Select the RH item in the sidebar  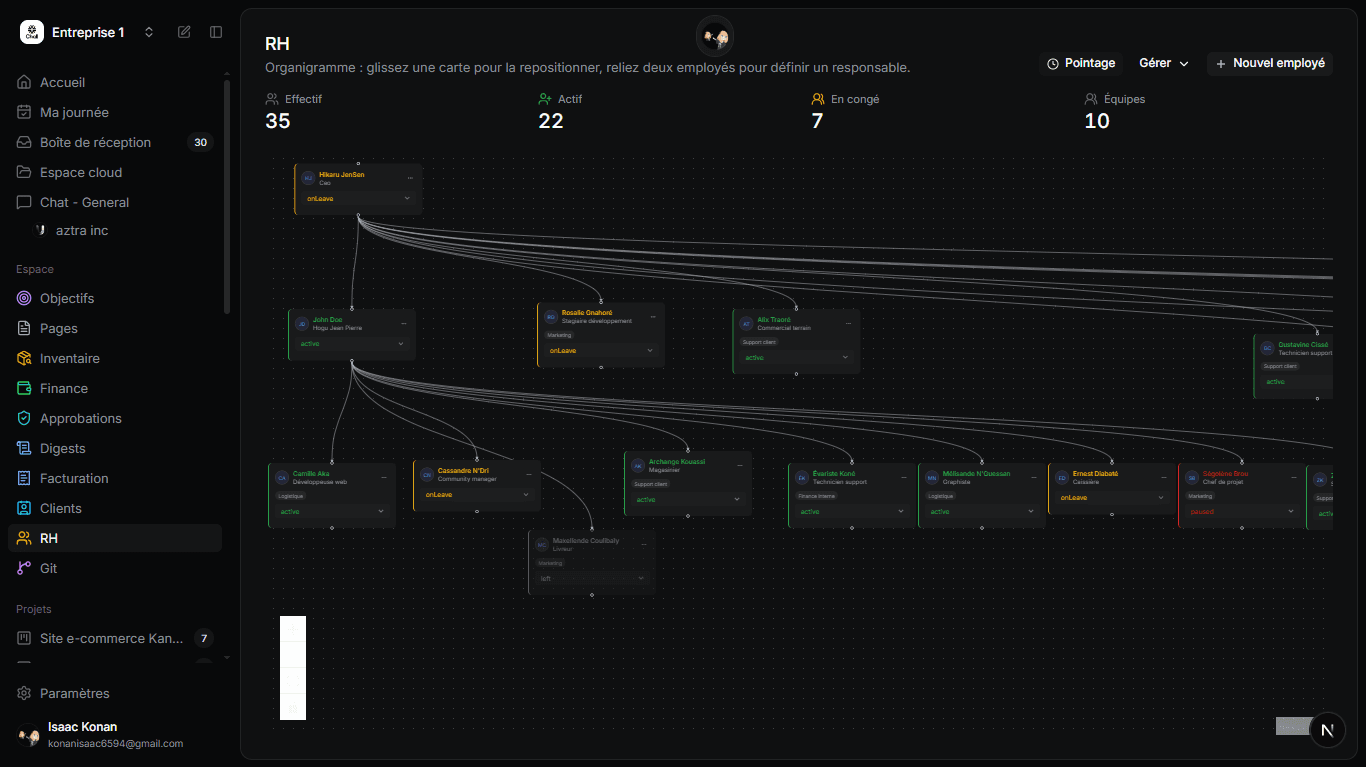(x=115, y=538)
